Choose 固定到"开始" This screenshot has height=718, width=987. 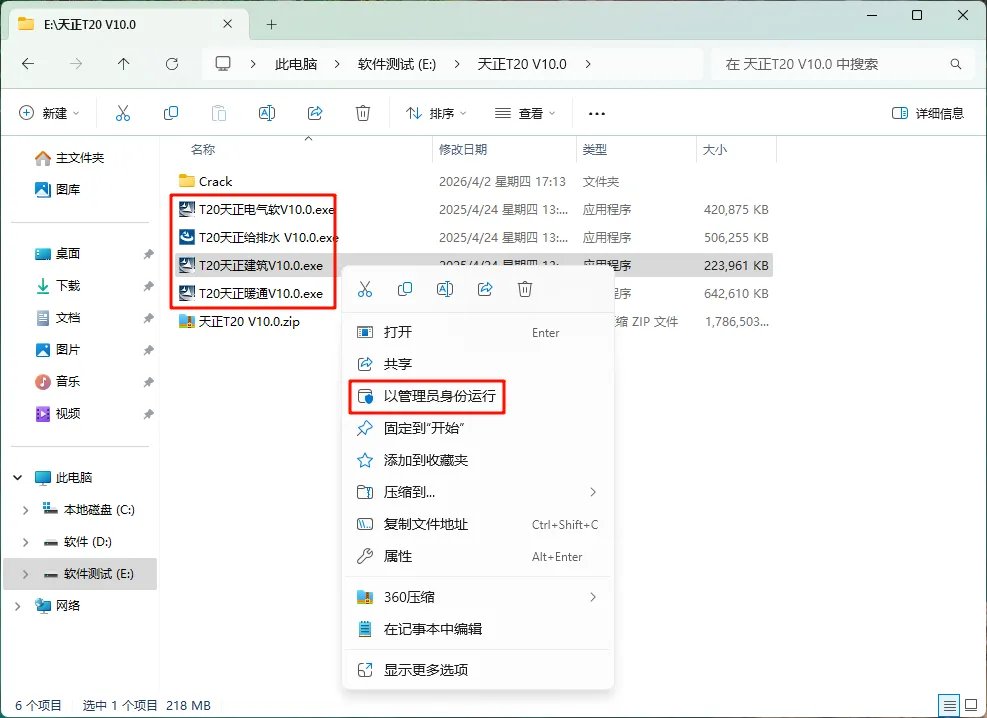478,429
